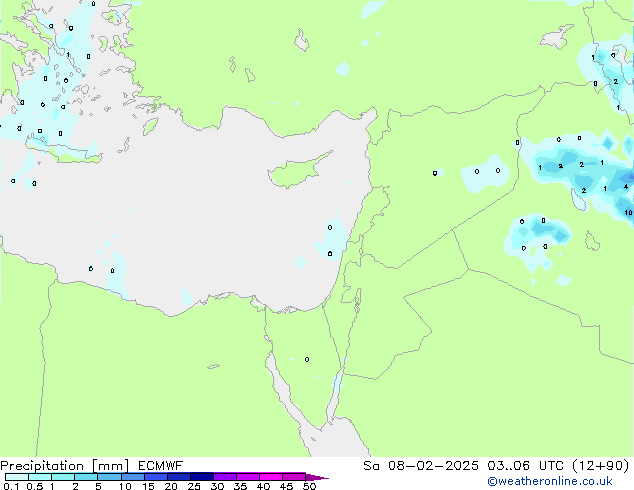Pick the 0.1–0.5 mm legend swatch
This screenshot has height=490, width=634.
17,477
